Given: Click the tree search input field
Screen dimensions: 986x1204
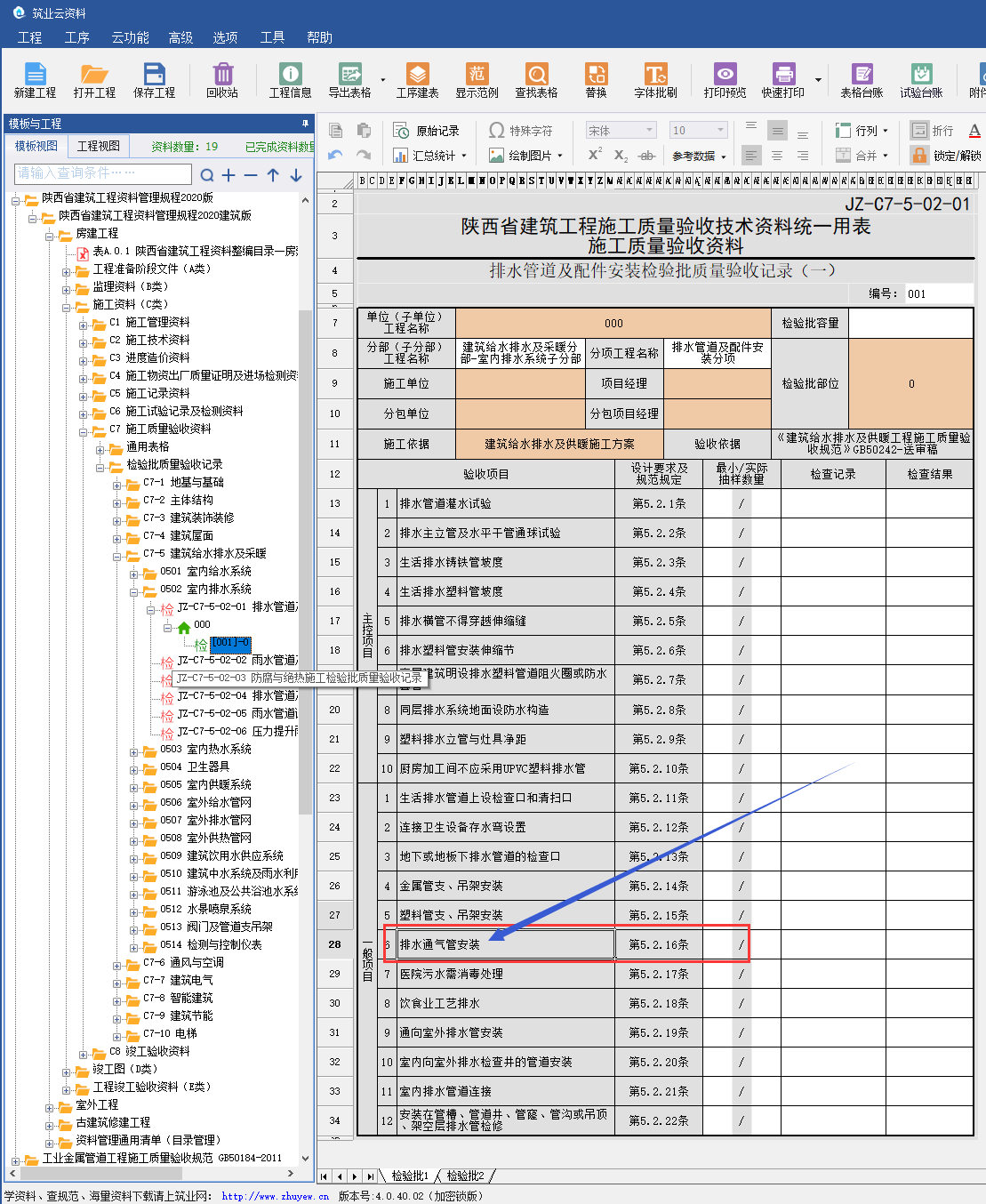Looking at the screenshot, I should coord(102,173).
